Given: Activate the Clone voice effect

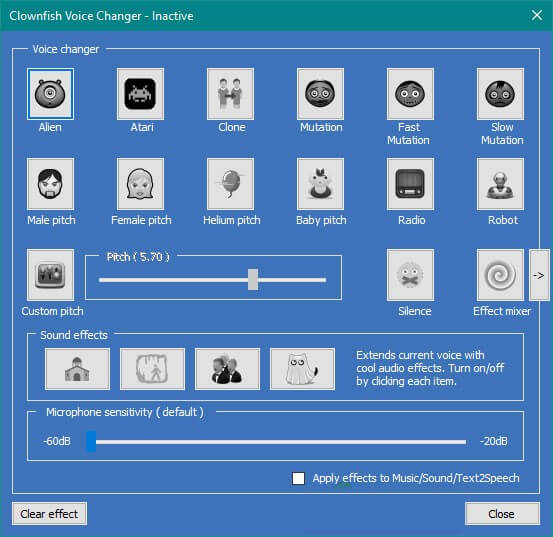Looking at the screenshot, I should pyautogui.click(x=230, y=94).
